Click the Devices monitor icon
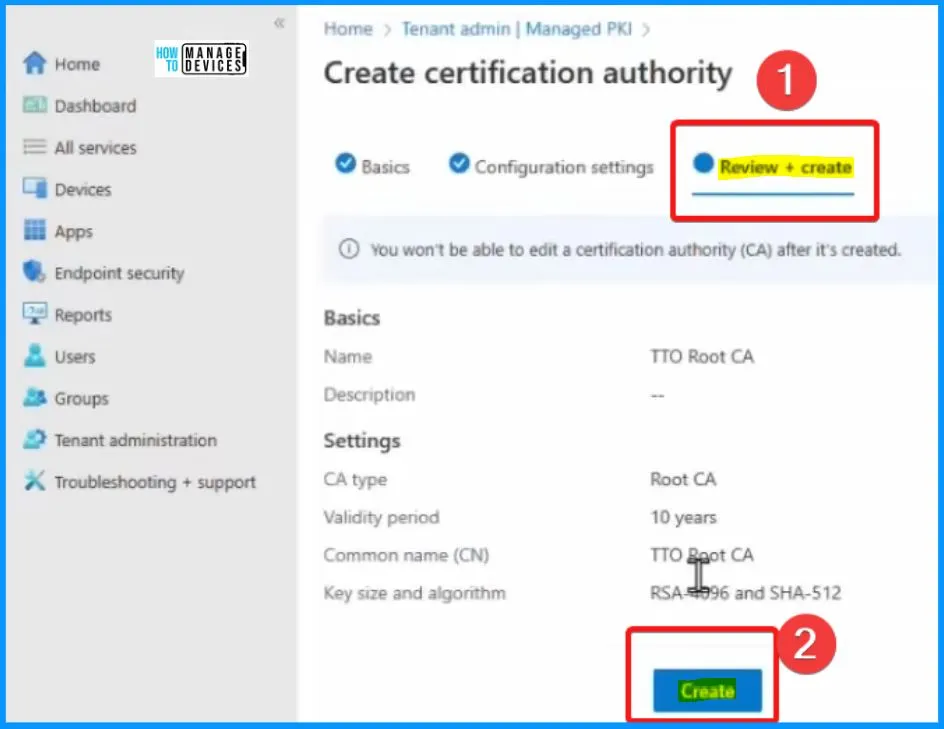Viewport: 944px width, 729px height. tap(34, 188)
